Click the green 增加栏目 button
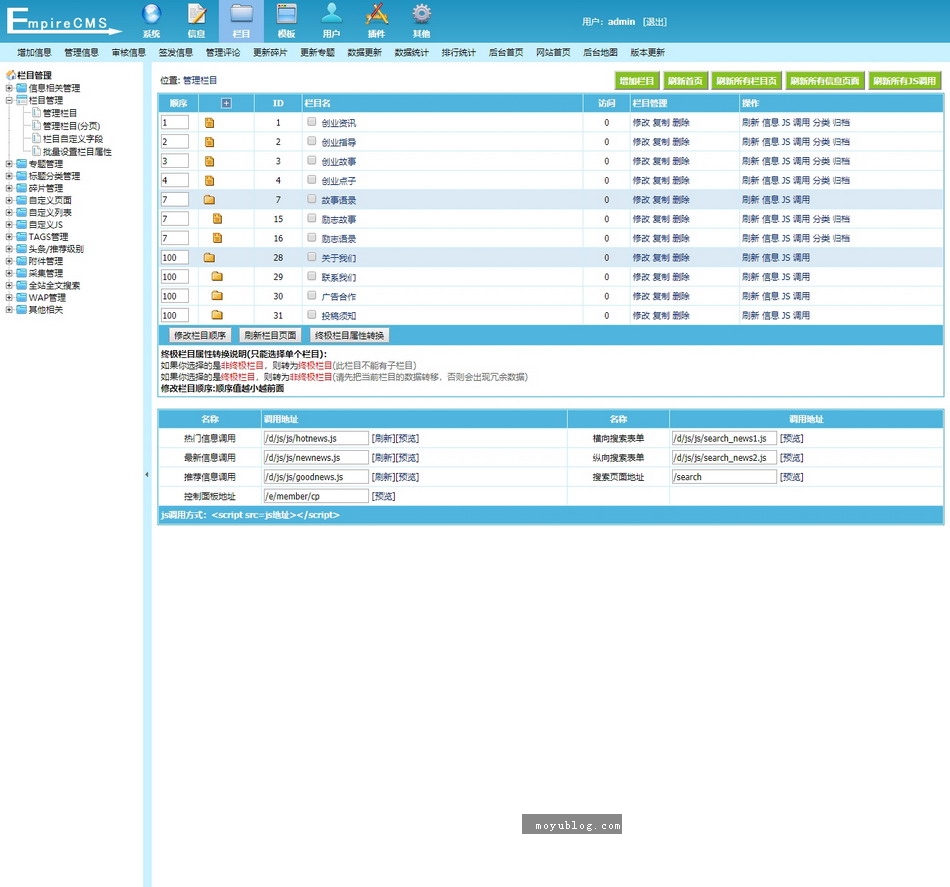Viewport: 950px width, 887px height. 637,81
